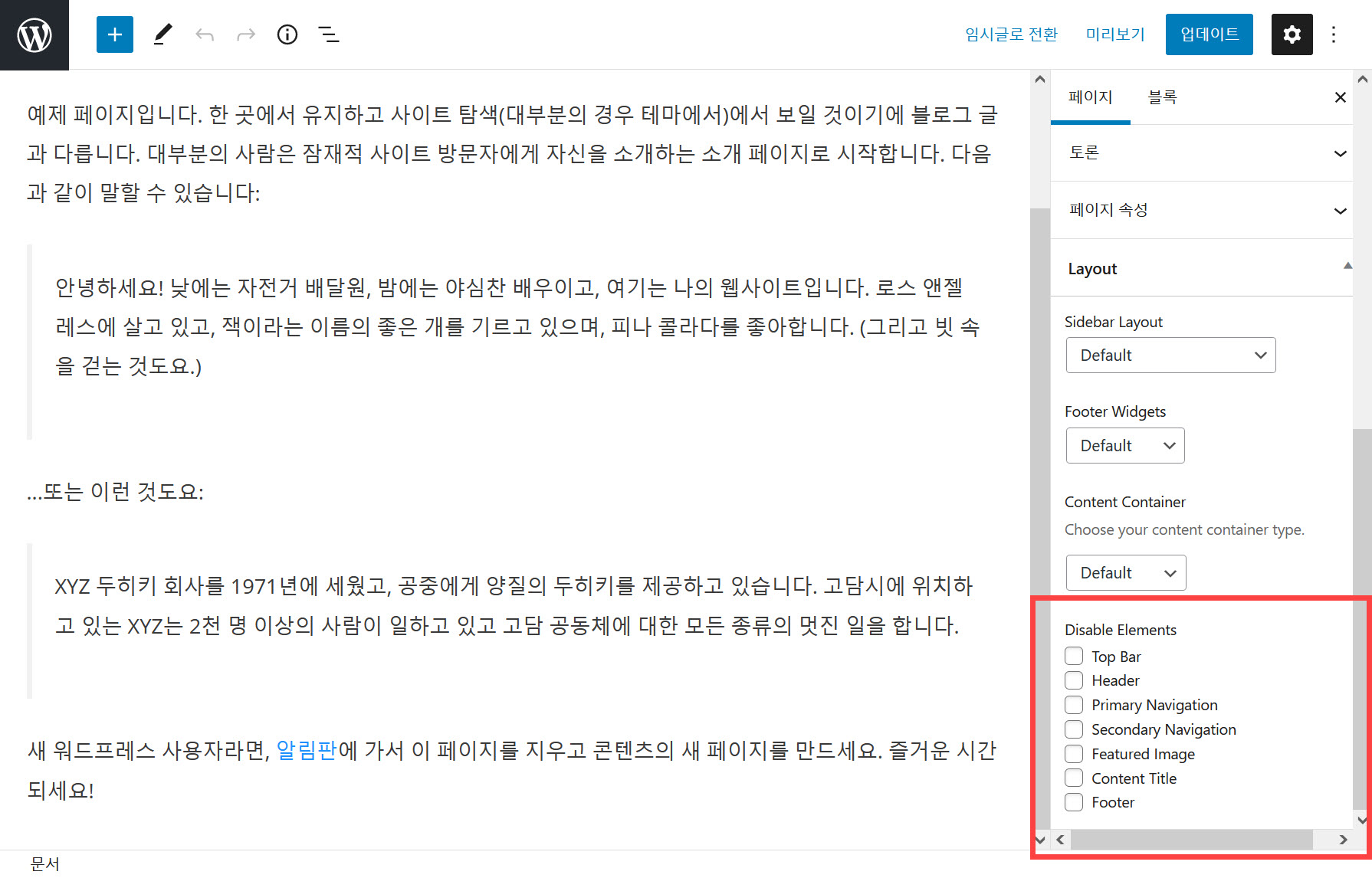The height and width of the screenshot is (878, 1372).
Task: Check the Featured Image option
Action: tap(1074, 754)
